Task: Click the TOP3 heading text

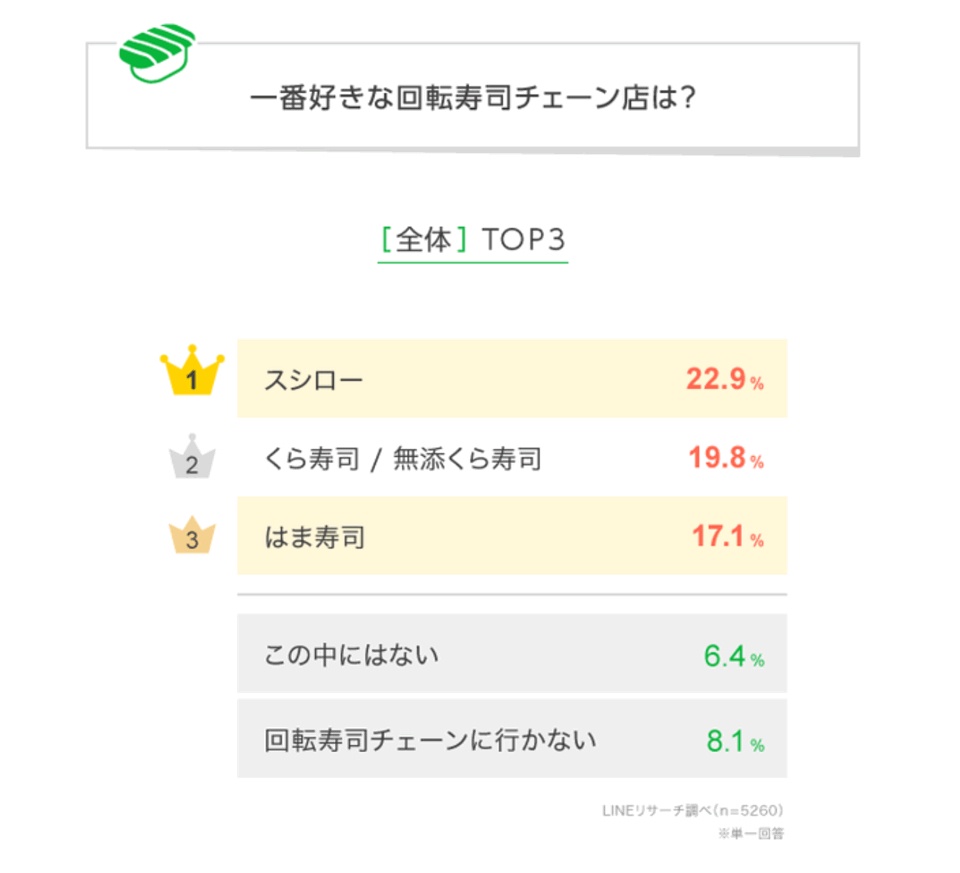Action: coord(524,240)
